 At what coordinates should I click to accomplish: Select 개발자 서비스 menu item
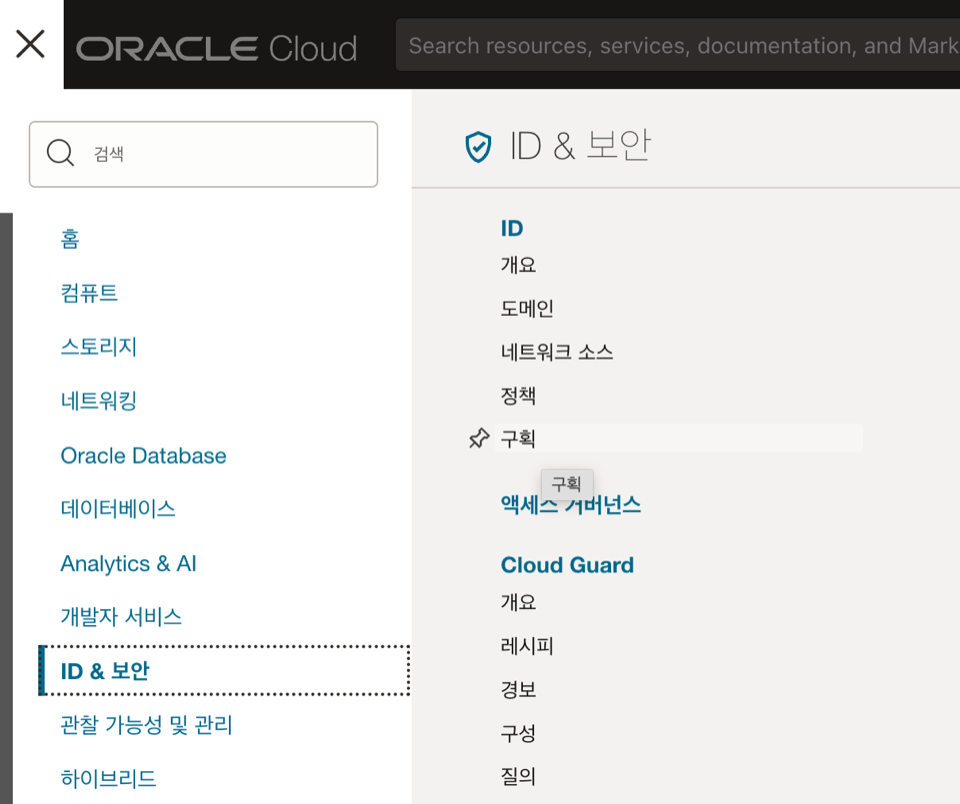(121, 617)
